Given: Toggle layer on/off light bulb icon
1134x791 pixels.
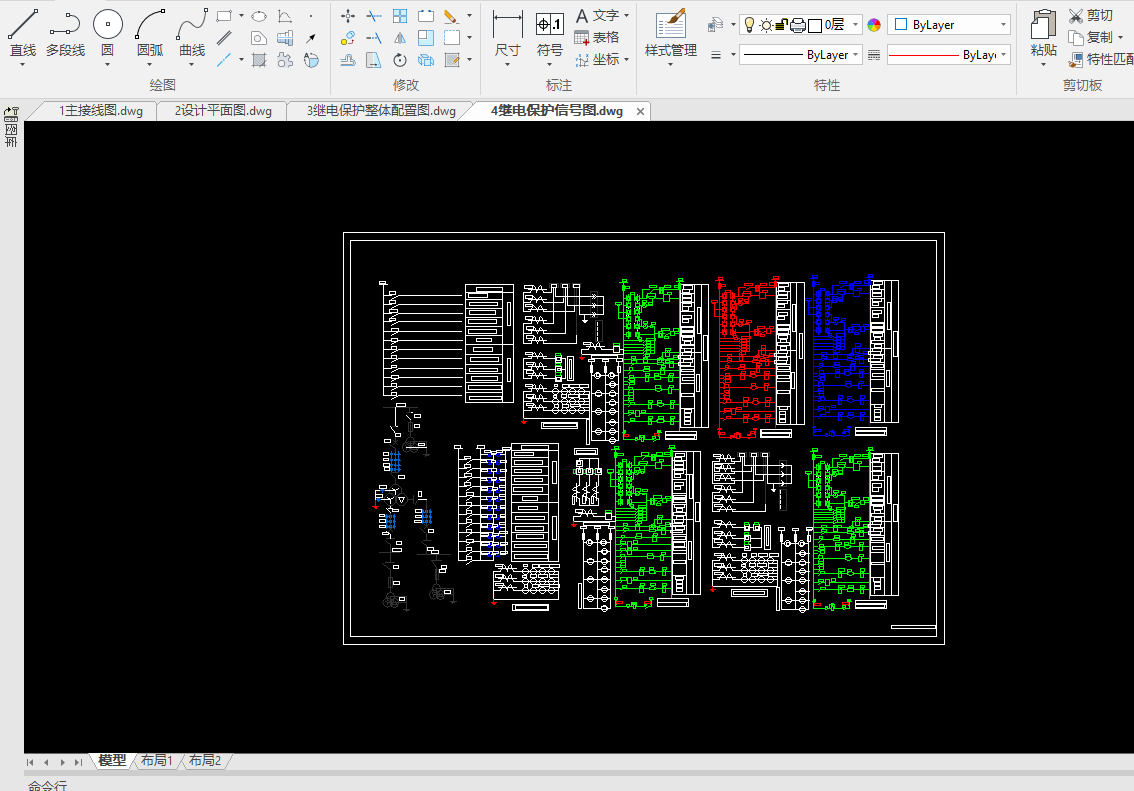Looking at the screenshot, I should click(749, 25).
